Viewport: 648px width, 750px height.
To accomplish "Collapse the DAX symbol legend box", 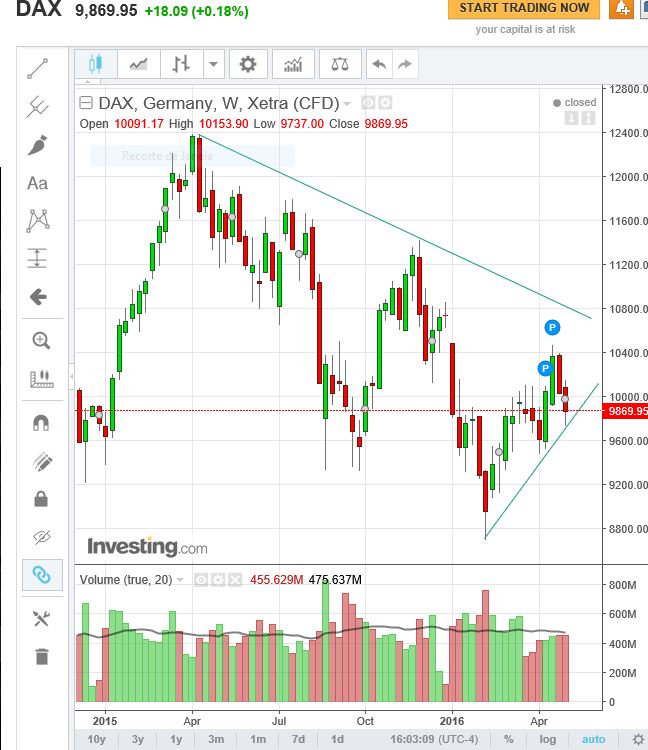I will 86,103.
